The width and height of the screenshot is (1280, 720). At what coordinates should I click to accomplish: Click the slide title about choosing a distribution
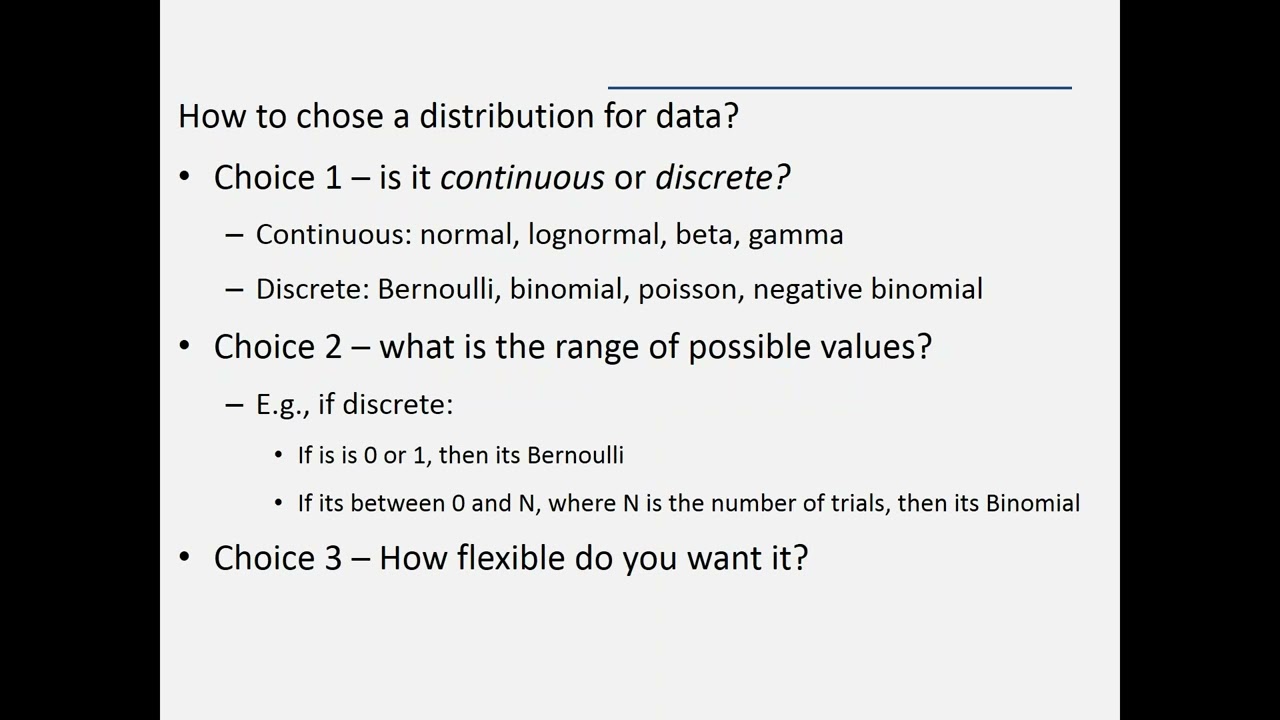tap(458, 116)
